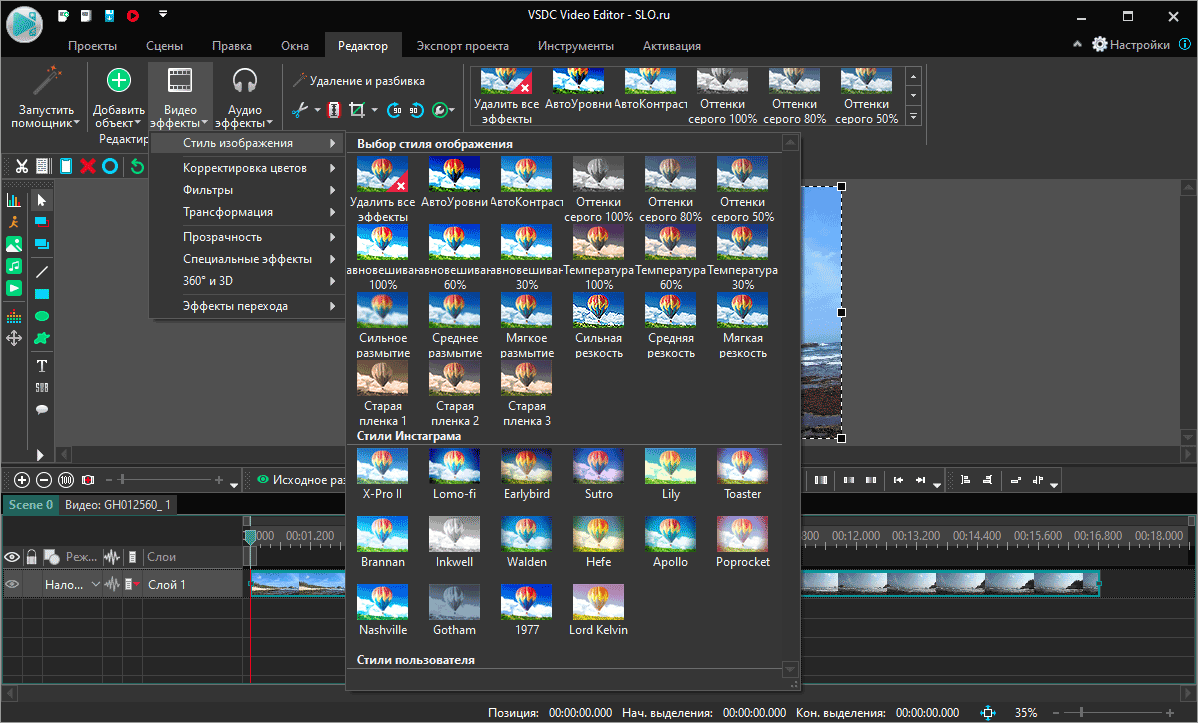The image size is (1198, 723).
Task: Insert an image object
Action: (x=14, y=245)
